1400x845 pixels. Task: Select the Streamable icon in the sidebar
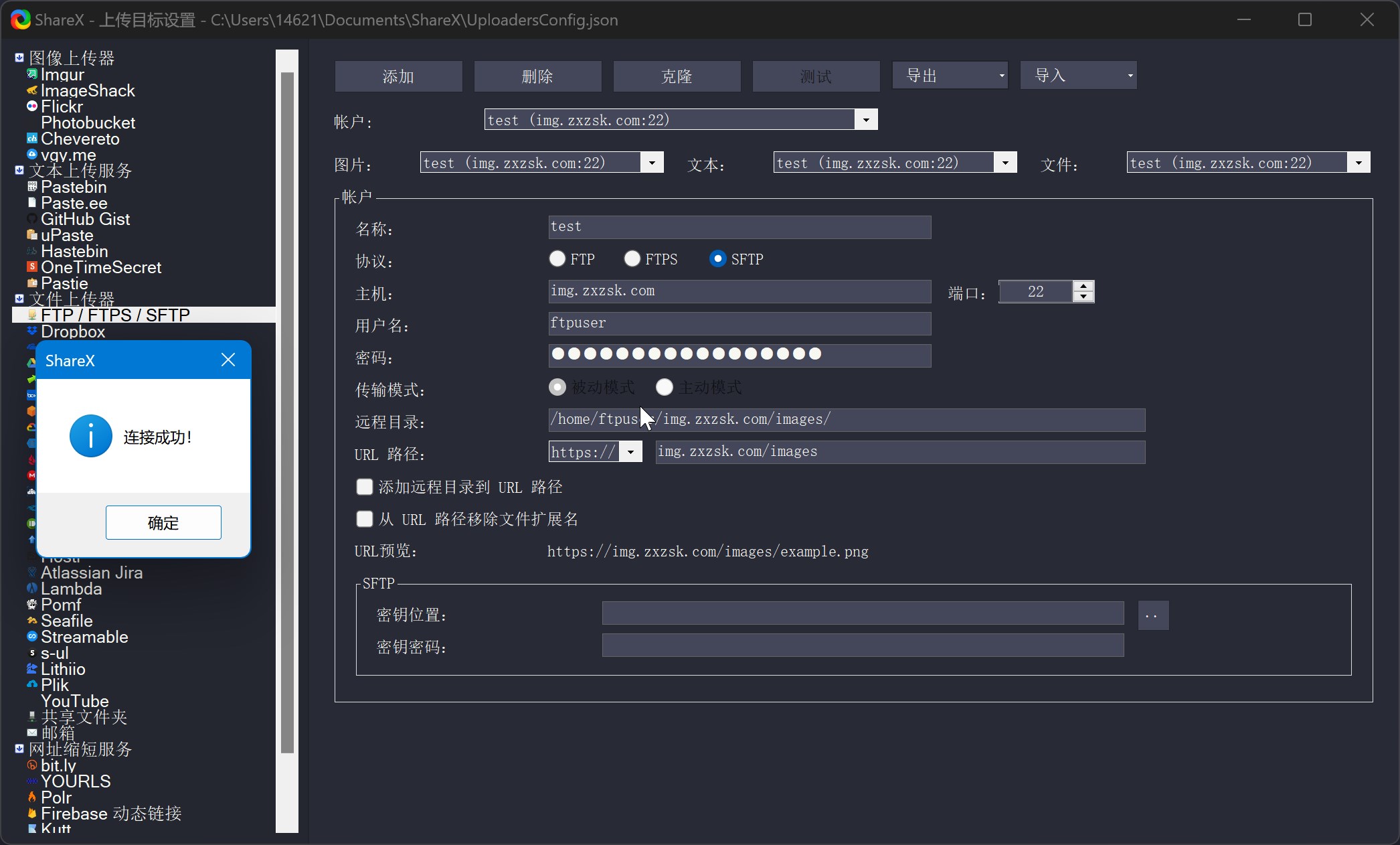[x=31, y=636]
